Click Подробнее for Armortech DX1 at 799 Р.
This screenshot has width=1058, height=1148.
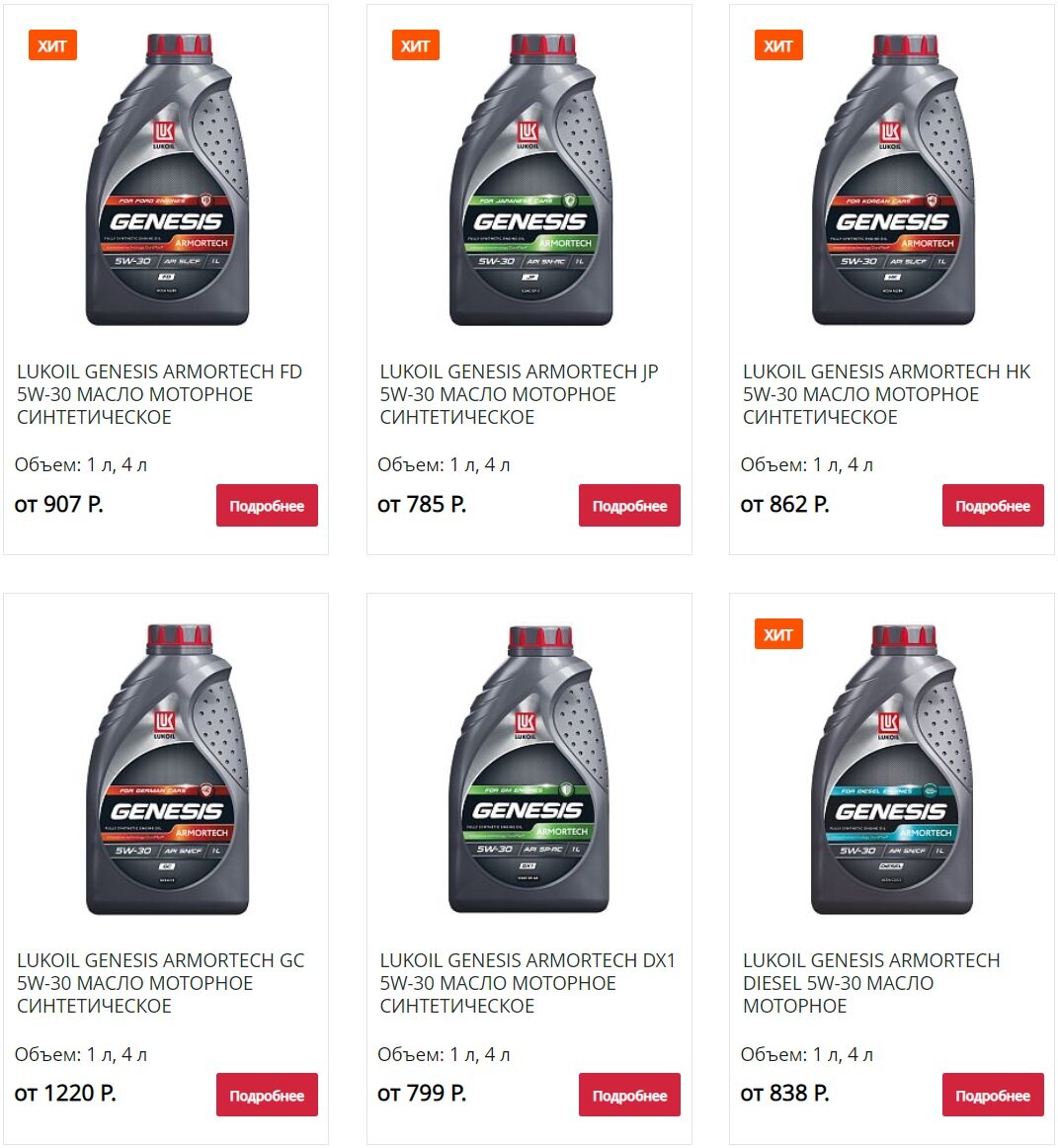coord(629,1095)
